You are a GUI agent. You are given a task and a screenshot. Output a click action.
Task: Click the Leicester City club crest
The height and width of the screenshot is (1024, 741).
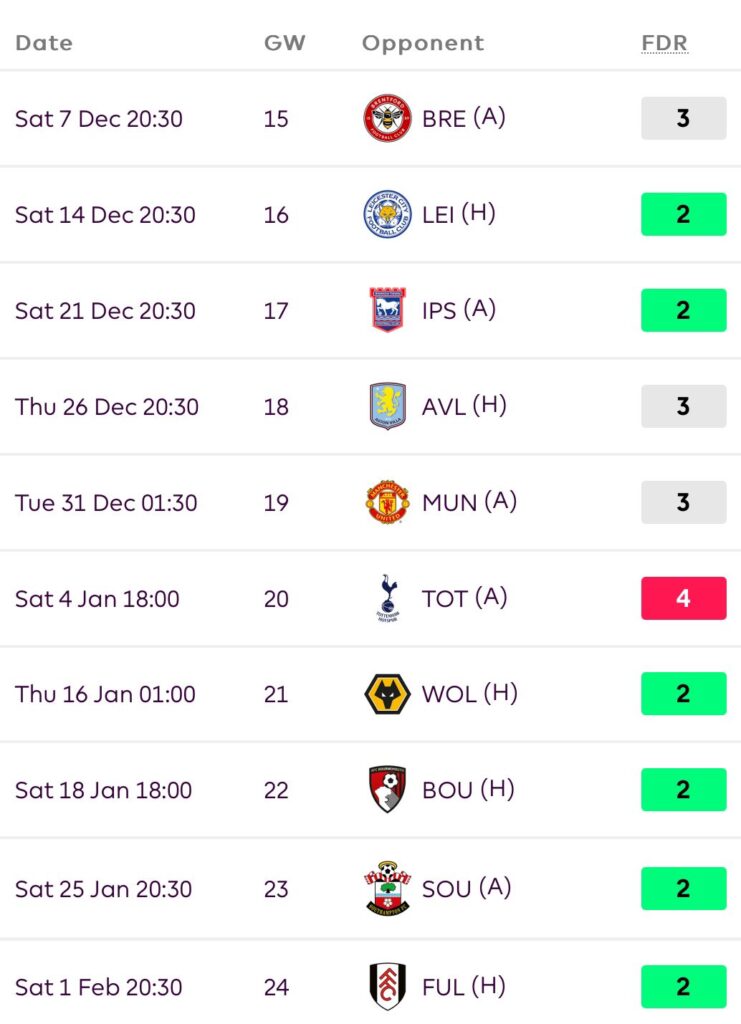387,214
